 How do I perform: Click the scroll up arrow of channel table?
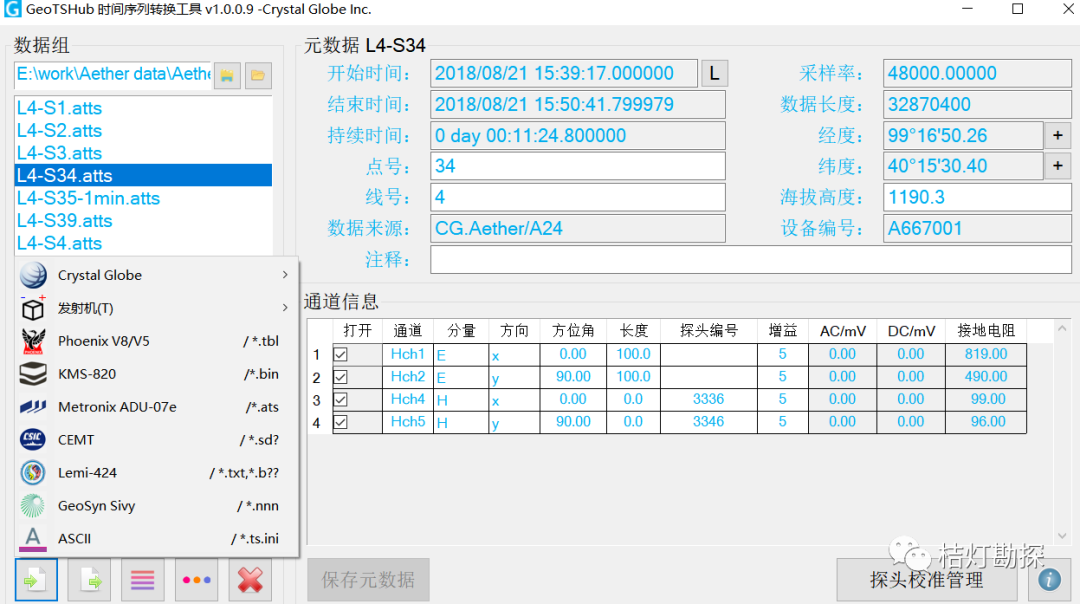coord(1062,329)
